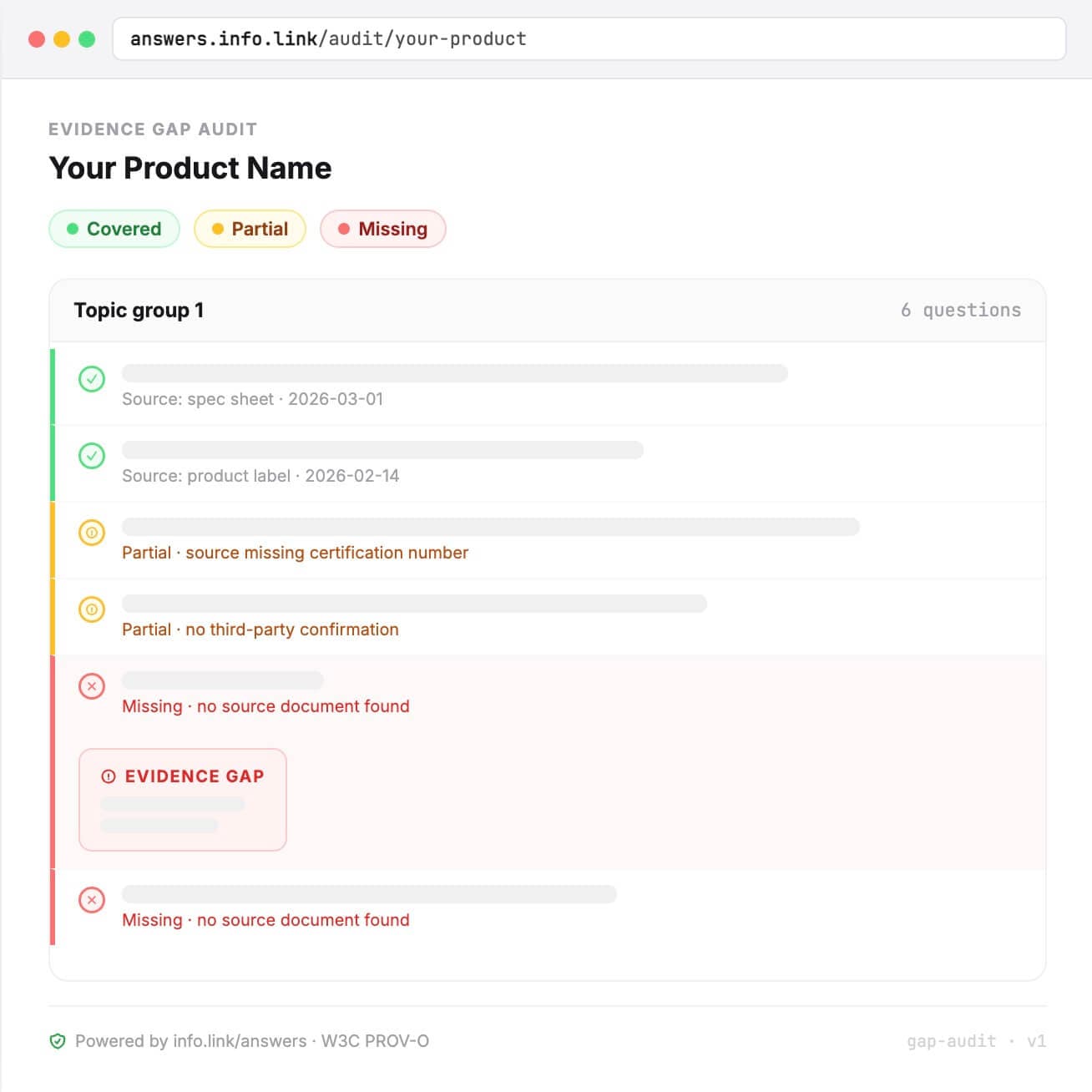Open the EVIDENCE GAP detail card
The image size is (1092, 1092).
tap(183, 800)
